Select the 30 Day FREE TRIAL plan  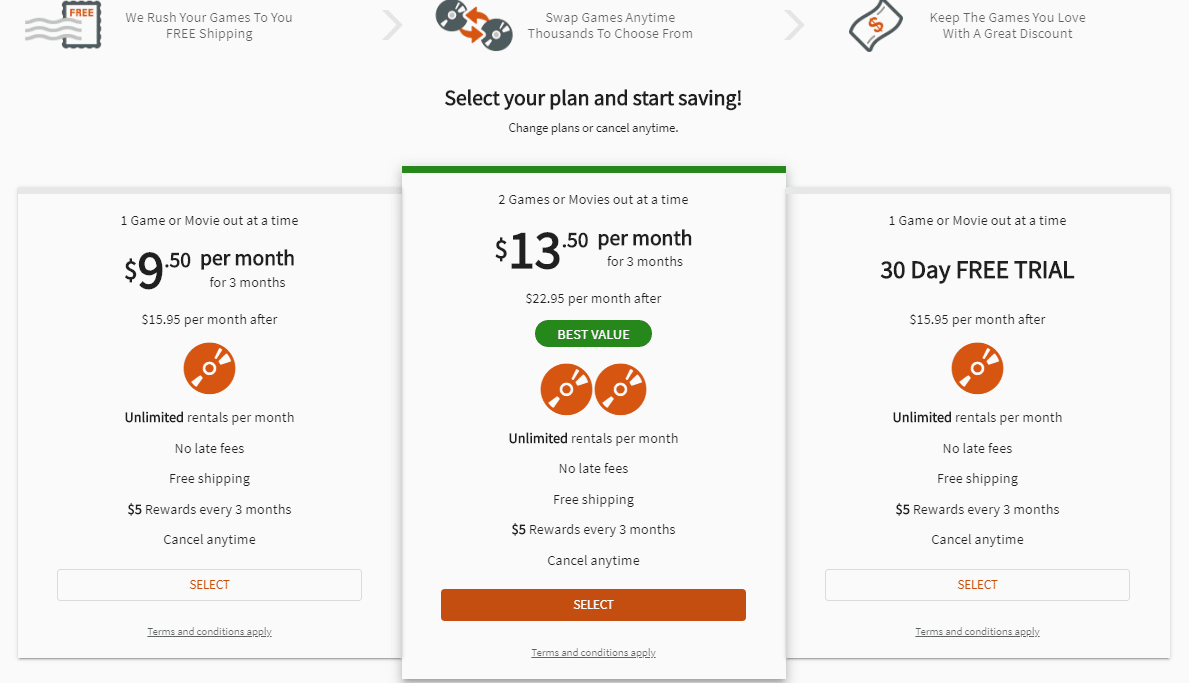click(x=977, y=584)
